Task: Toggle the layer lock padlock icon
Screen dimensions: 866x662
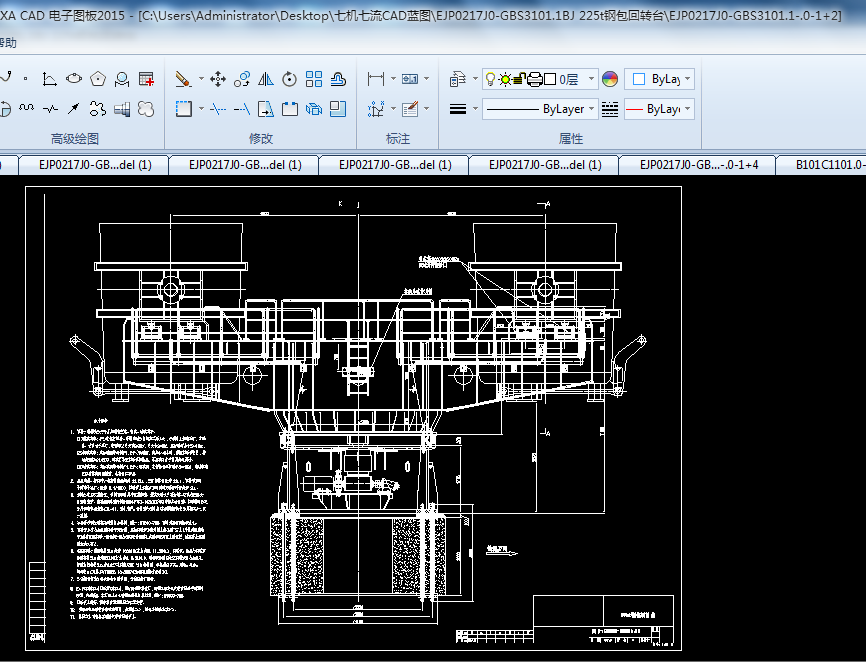Action: (x=520, y=79)
